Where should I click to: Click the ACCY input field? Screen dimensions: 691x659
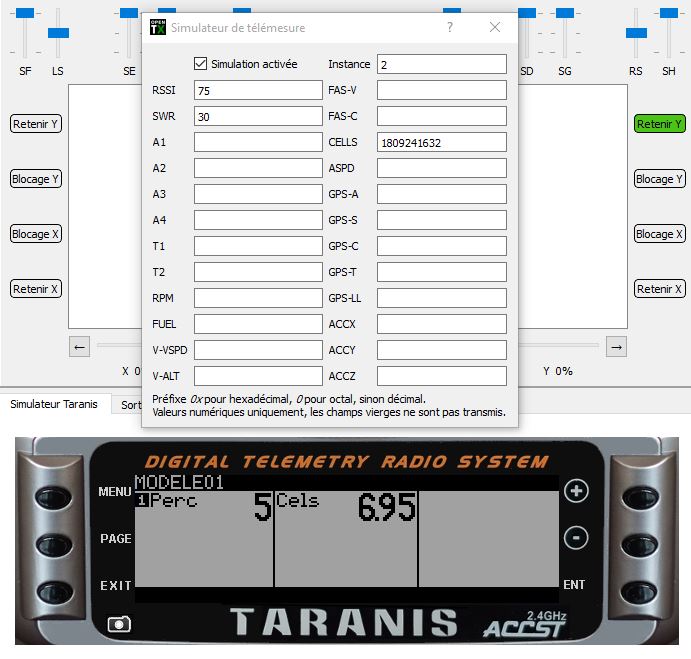442,350
